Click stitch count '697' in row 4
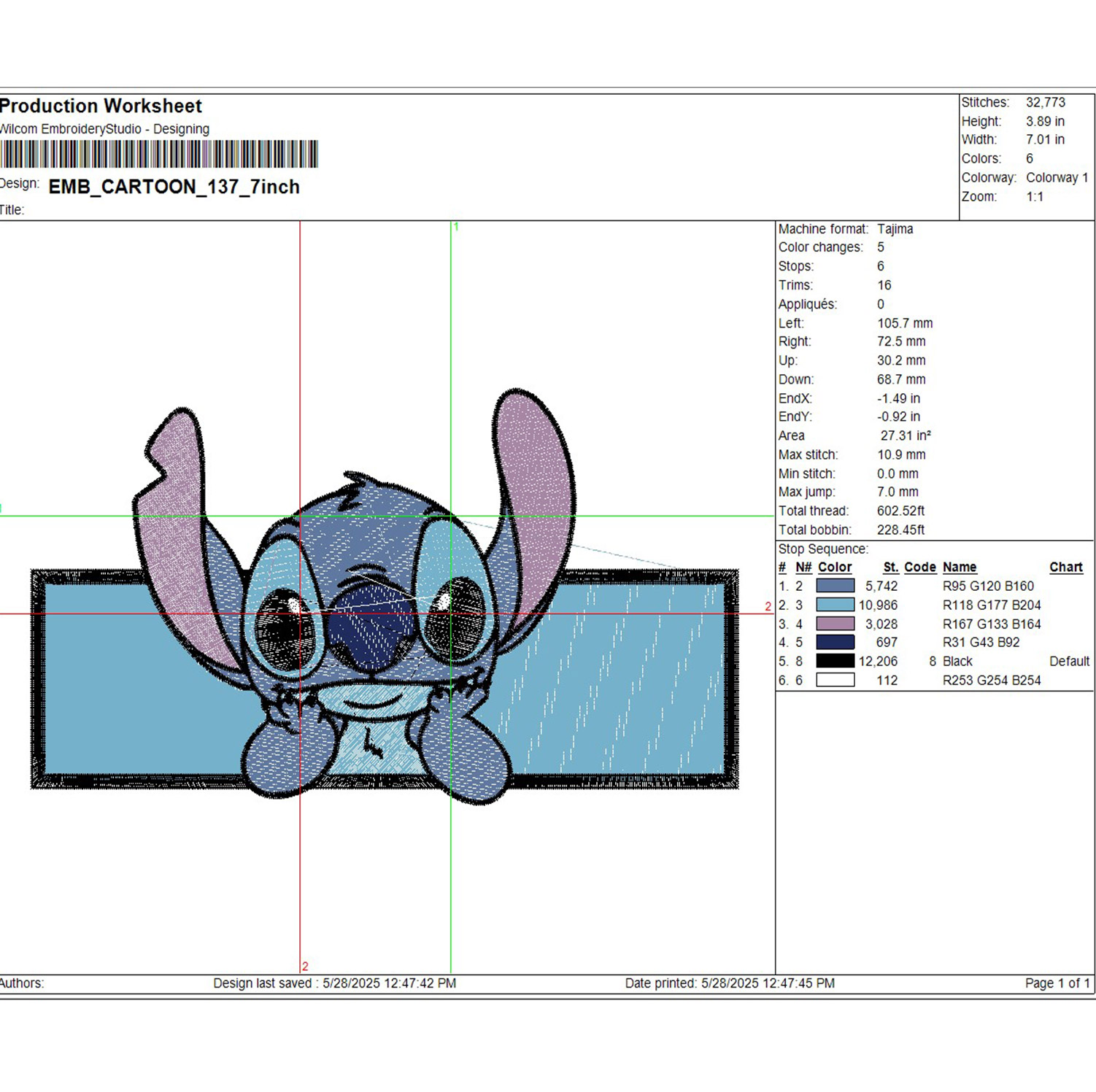 887,642
